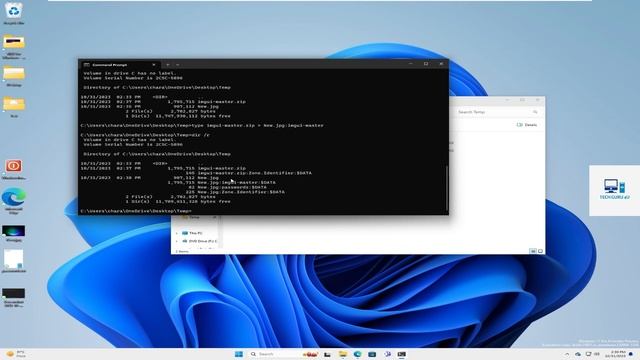Click the terminal vertical scrollbar thumb
The width and height of the screenshot is (640, 360).
pos(447,188)
